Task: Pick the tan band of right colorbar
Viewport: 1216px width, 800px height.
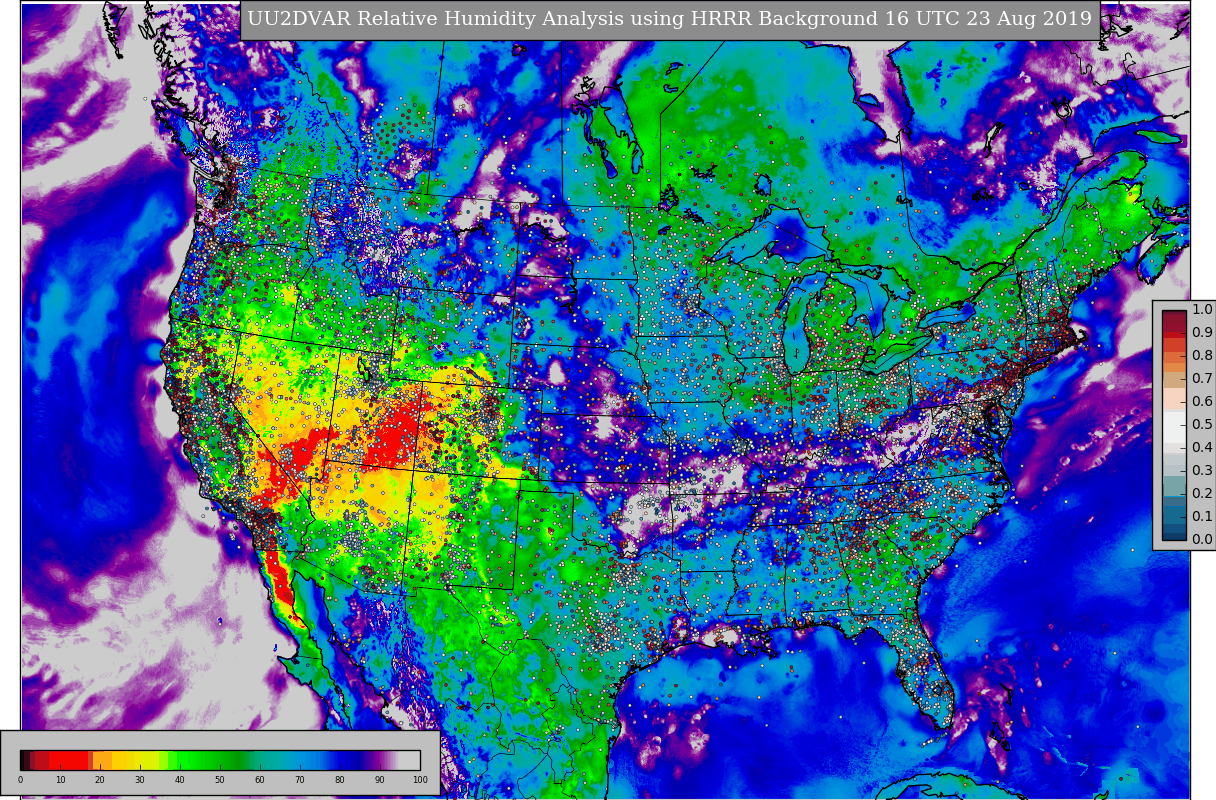Action: (x=1174, y=380)
